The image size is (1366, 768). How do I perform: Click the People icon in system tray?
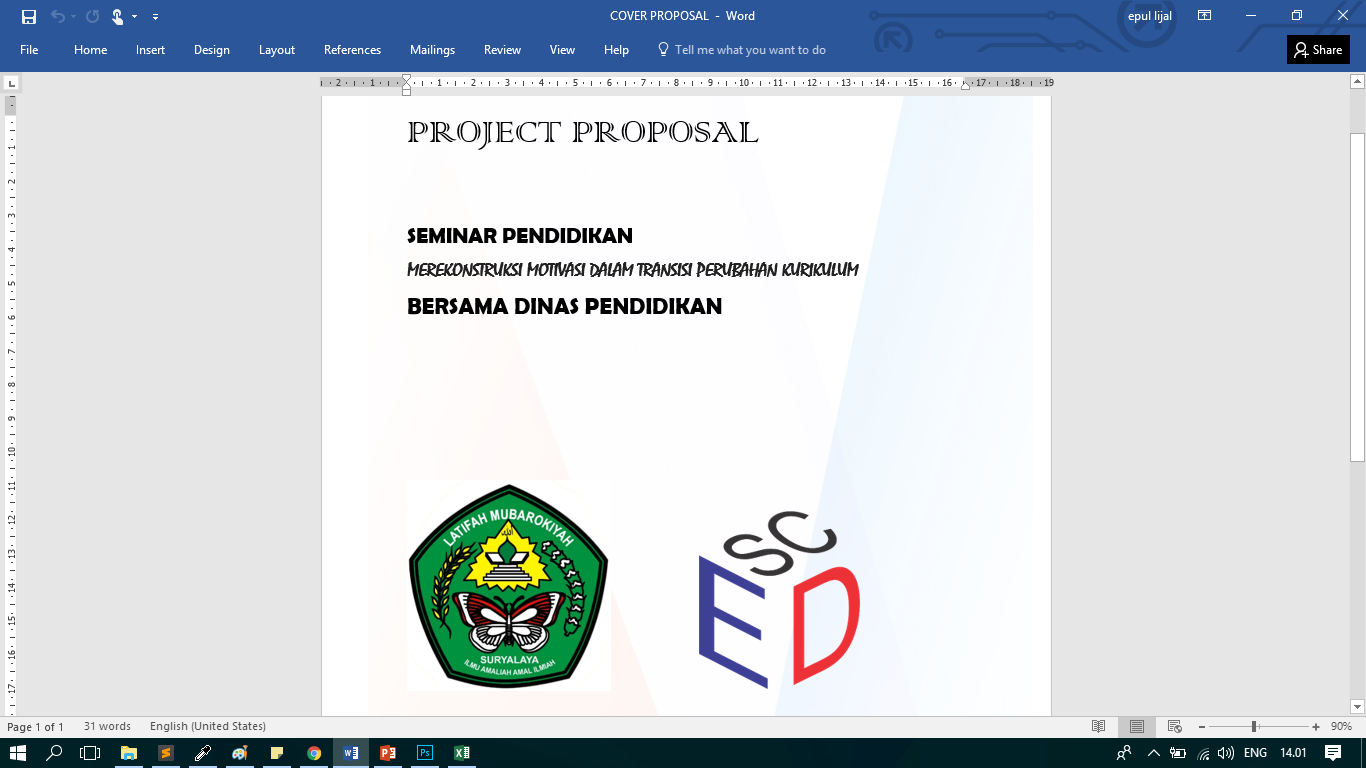pos(1124,753)
